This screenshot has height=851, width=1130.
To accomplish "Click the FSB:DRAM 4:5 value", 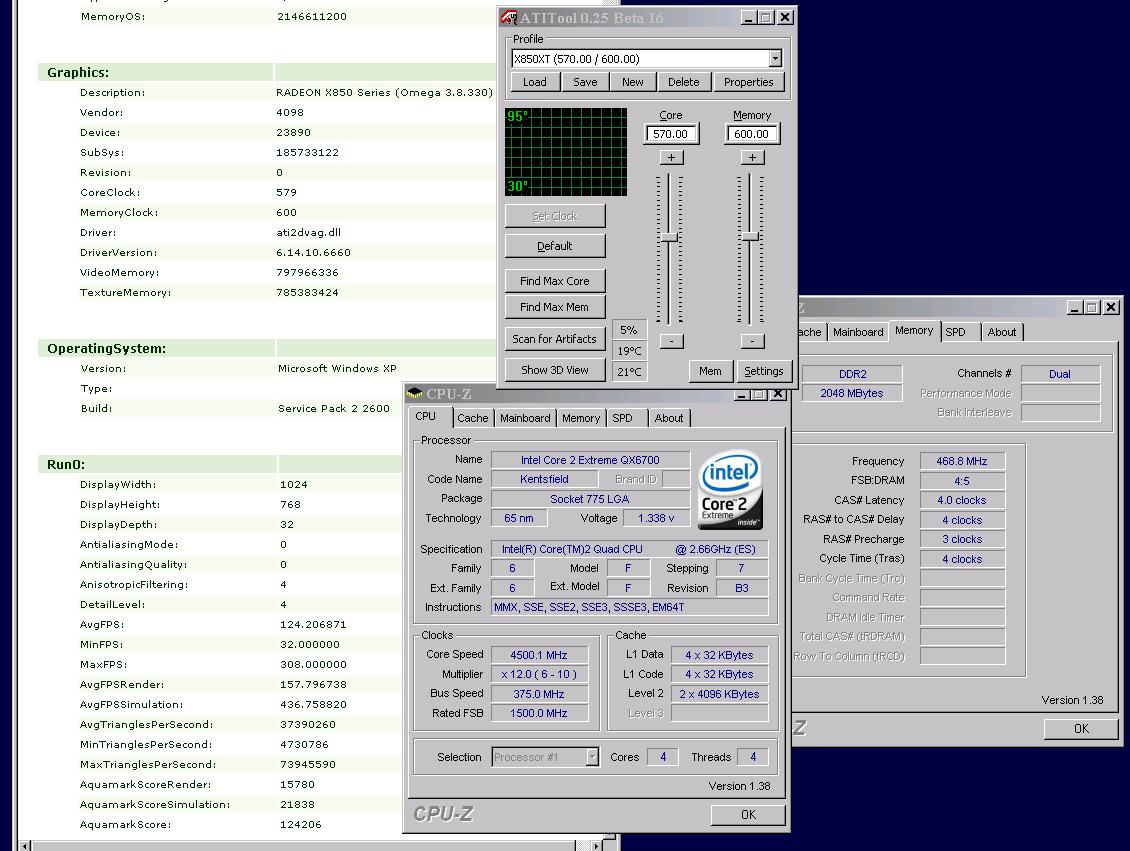I will (962, 481).
